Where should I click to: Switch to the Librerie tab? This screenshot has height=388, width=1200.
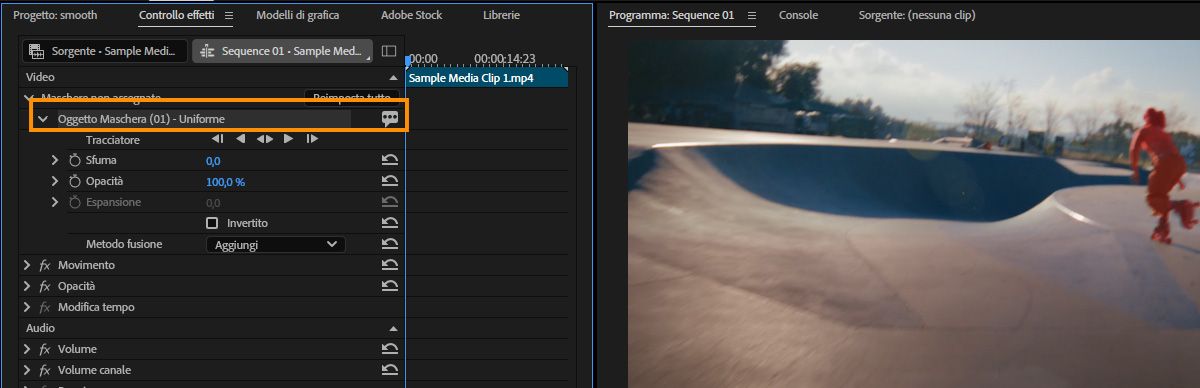pyautogui.click(x=501, y=15)
